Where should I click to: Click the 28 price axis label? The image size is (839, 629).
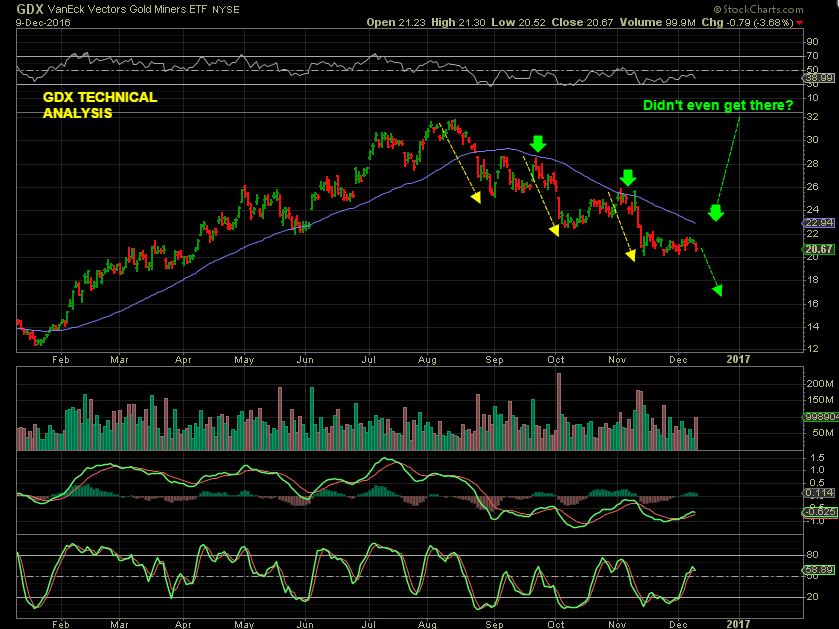(x=812, y=163)
